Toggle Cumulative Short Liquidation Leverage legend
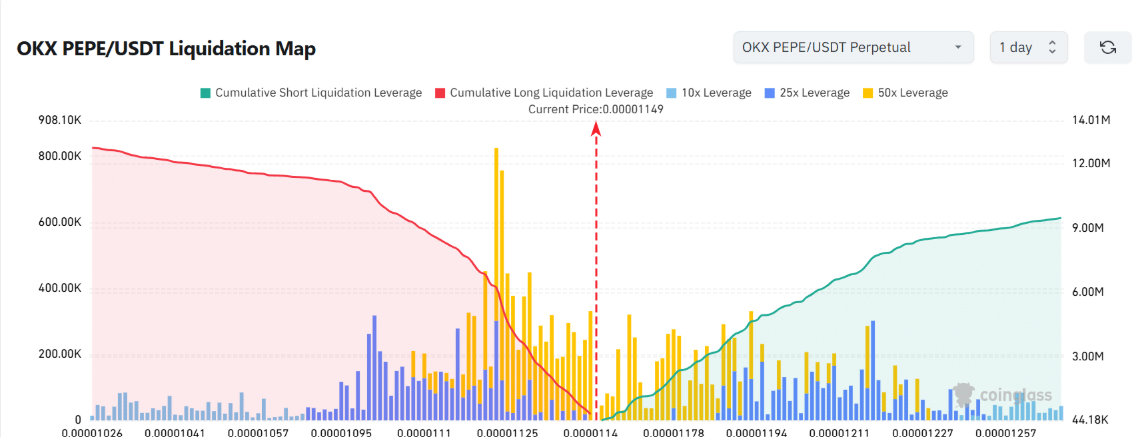The height and width of the screenshot is (437, 1142). click(x=311, y=93)
